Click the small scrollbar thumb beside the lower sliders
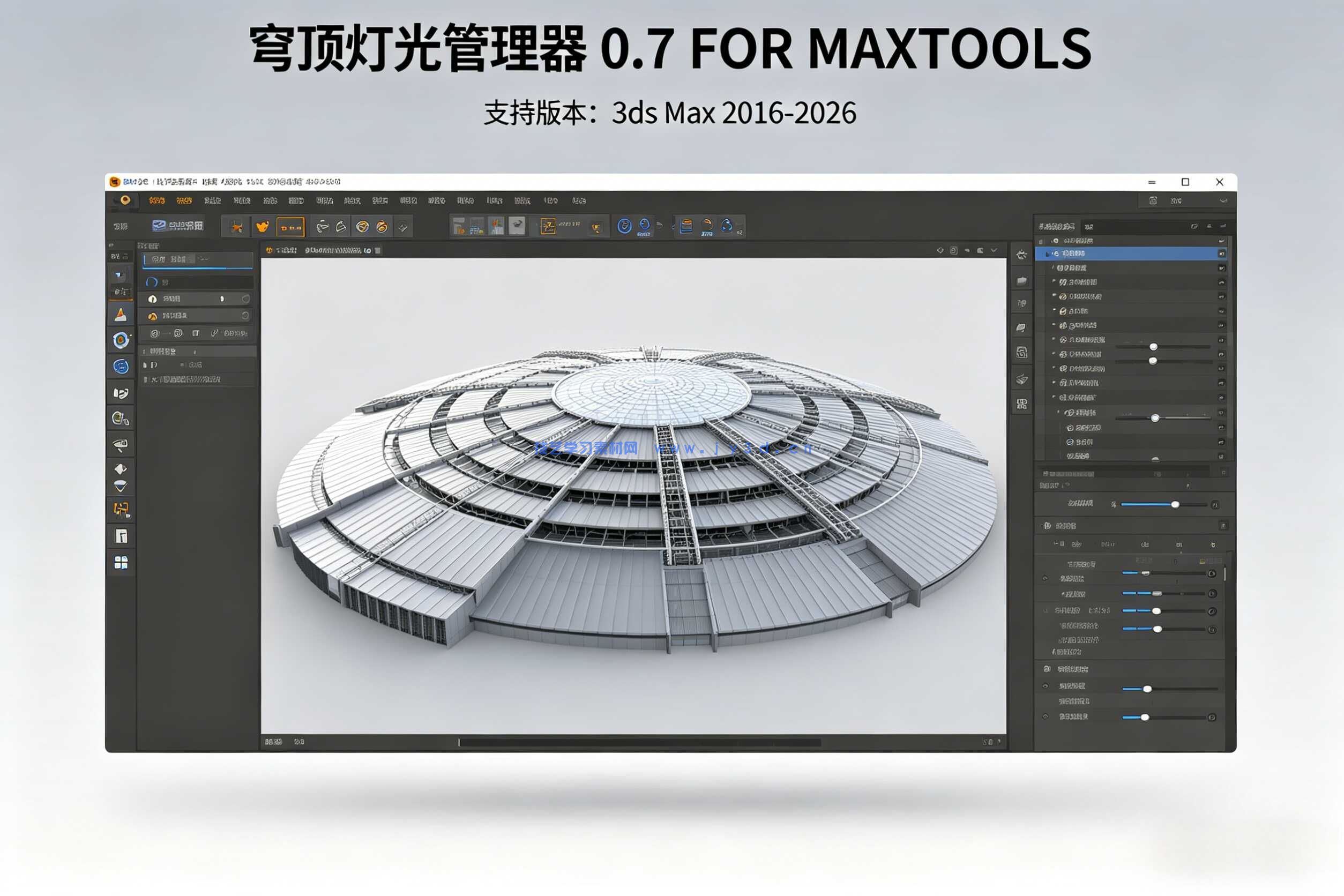The height and width of the screenshot is (896, 1344). 1225,573
